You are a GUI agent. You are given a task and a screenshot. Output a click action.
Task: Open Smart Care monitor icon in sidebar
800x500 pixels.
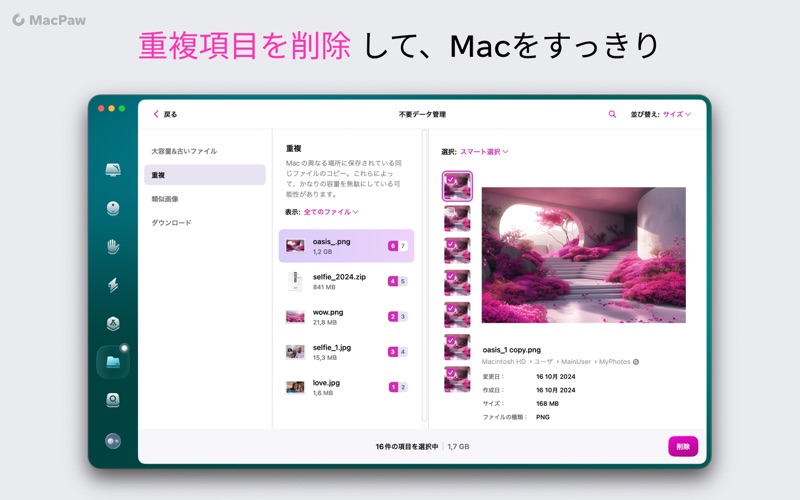pos(113,170)
